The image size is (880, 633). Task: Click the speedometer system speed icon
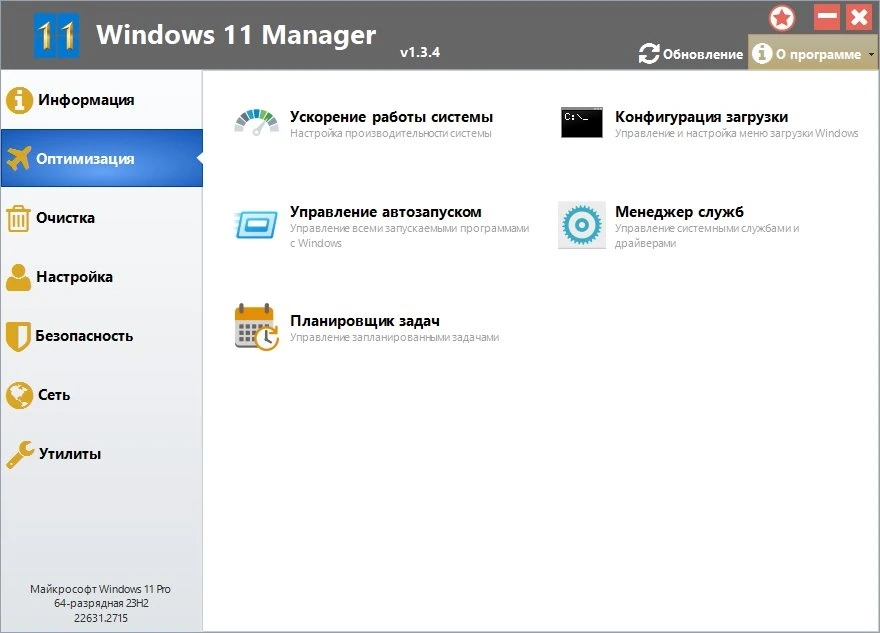point(256,122)
